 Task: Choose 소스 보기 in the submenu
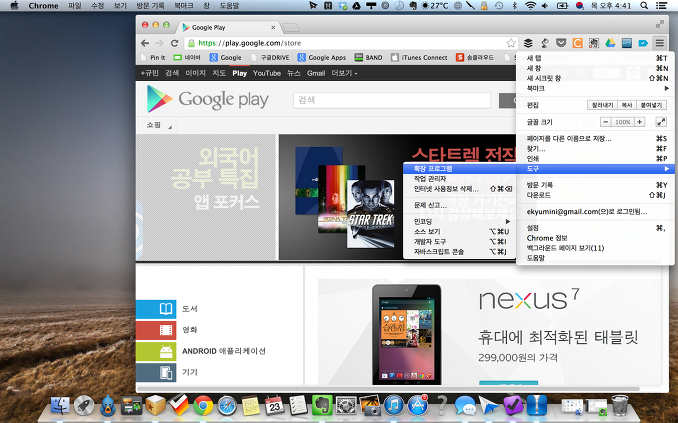pos(459,231)
